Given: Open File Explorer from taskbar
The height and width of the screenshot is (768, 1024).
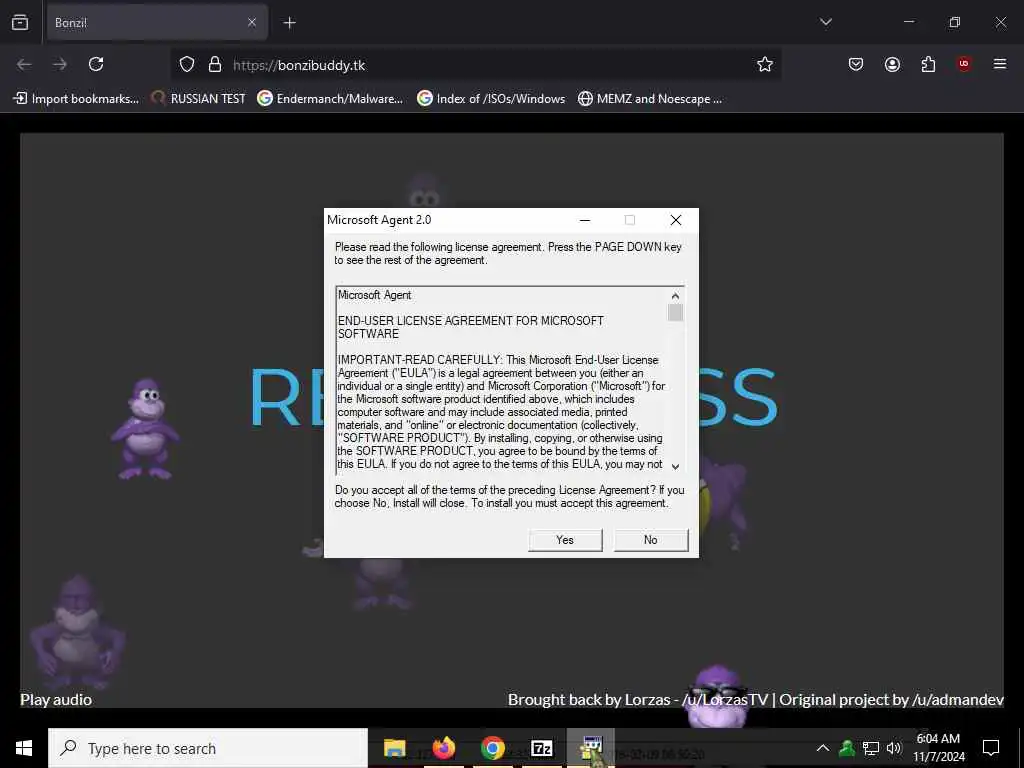Looking at the screenshot, I should (394, 748).
